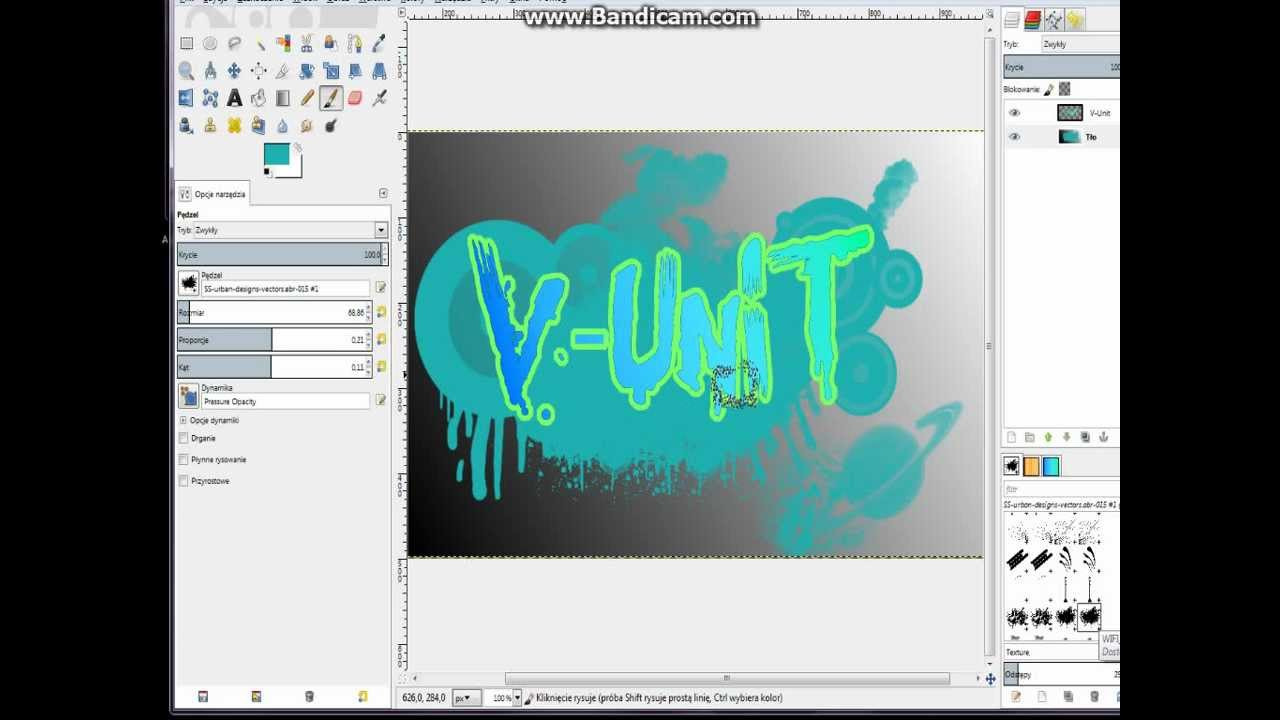
Task: Hide the V-Unit layer with eye icon
Action: 1014,113
